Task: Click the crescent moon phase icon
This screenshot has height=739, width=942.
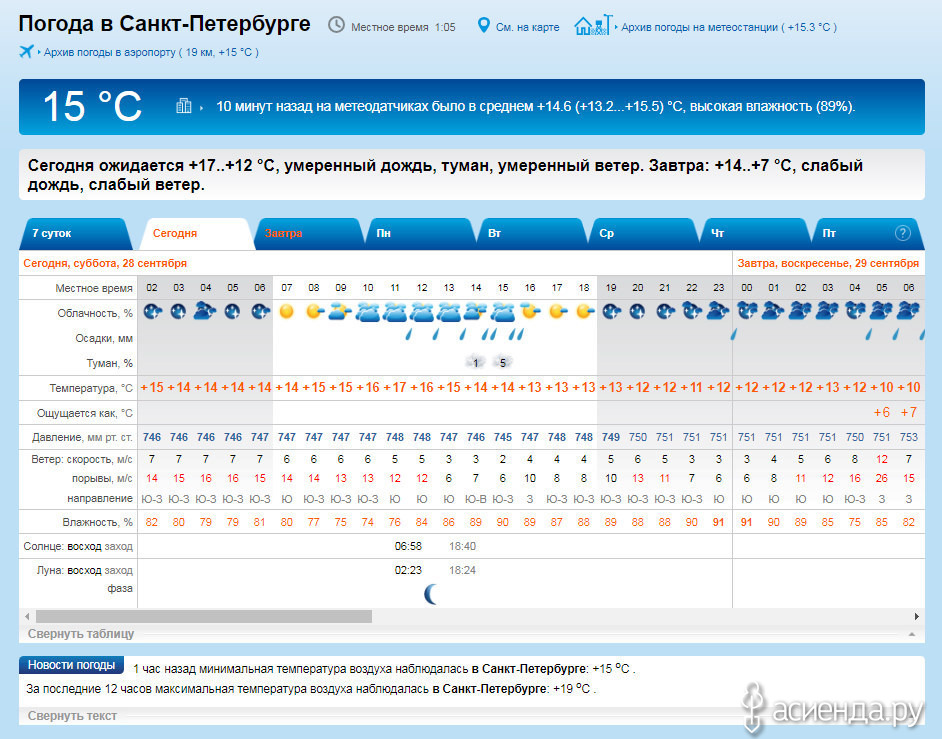Action: click(x=431, y=594)
